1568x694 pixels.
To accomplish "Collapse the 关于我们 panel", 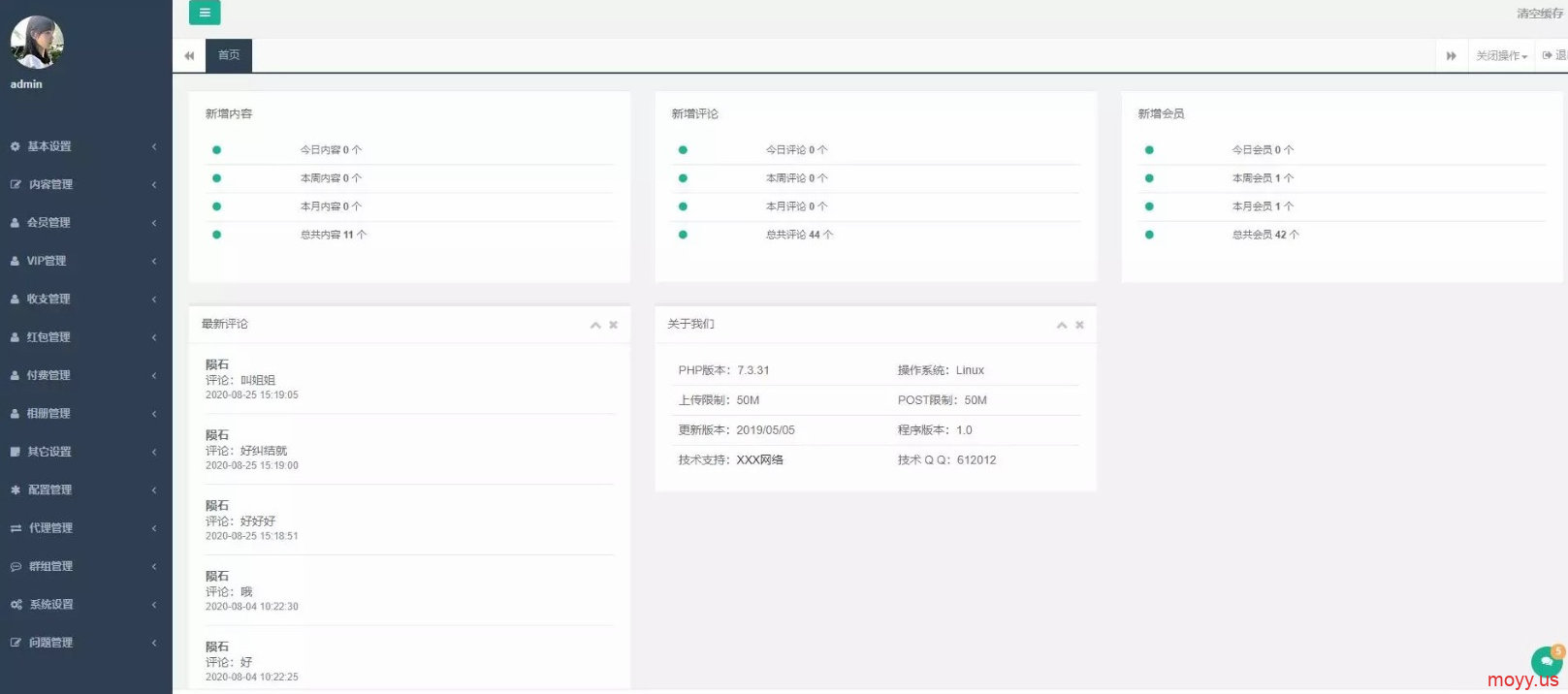I will pyautogui.click(x=1062, y=325).
